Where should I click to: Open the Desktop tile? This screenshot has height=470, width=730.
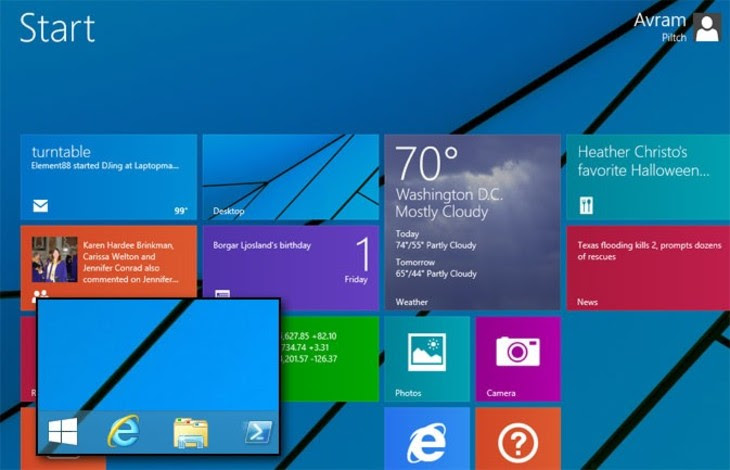coord(290,177)
